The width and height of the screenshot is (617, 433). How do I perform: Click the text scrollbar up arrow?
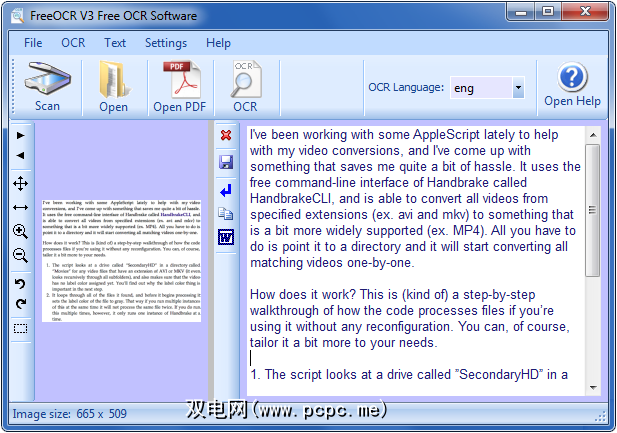(593, 135)
